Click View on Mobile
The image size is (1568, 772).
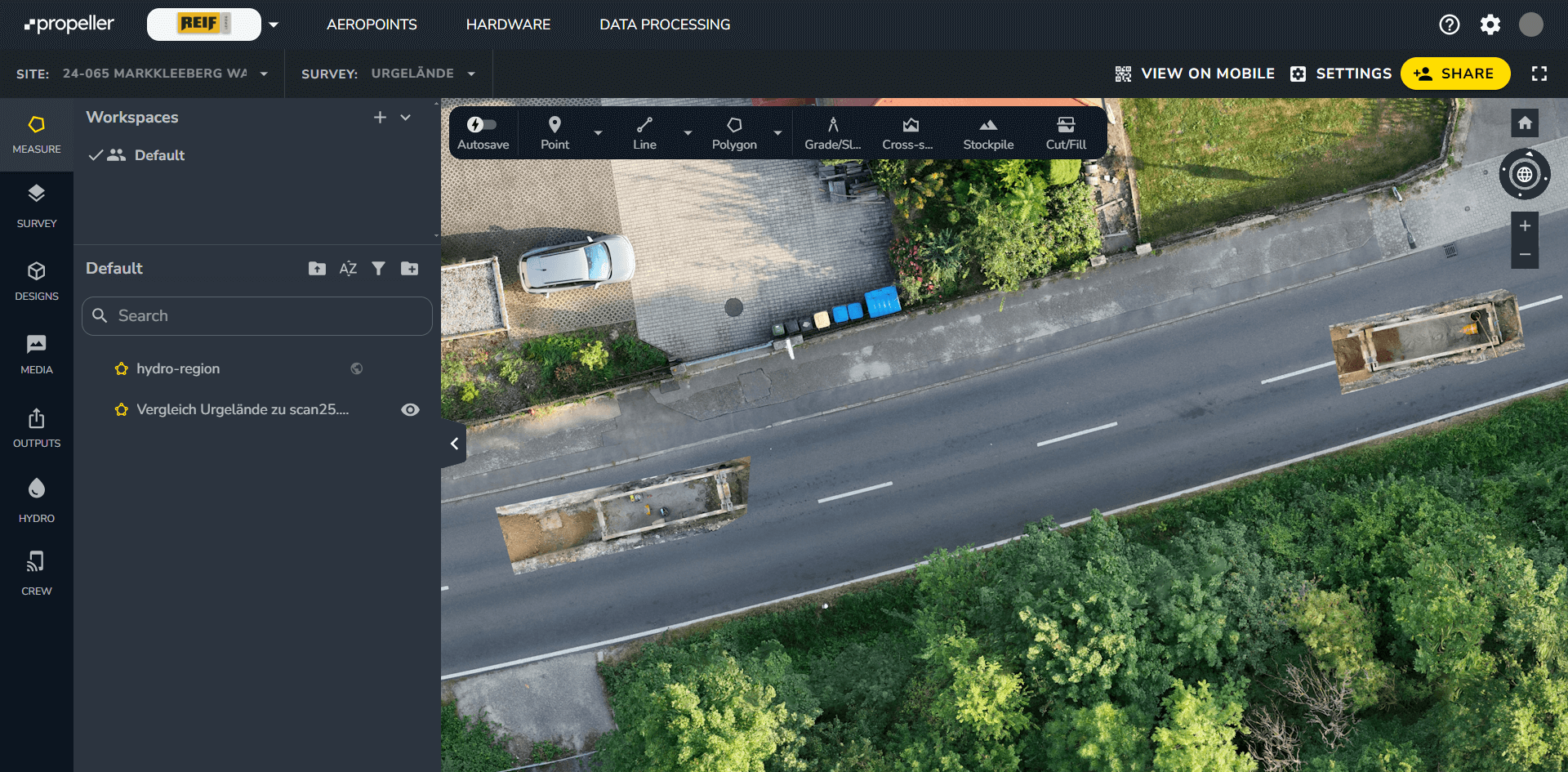[1195, 74]
